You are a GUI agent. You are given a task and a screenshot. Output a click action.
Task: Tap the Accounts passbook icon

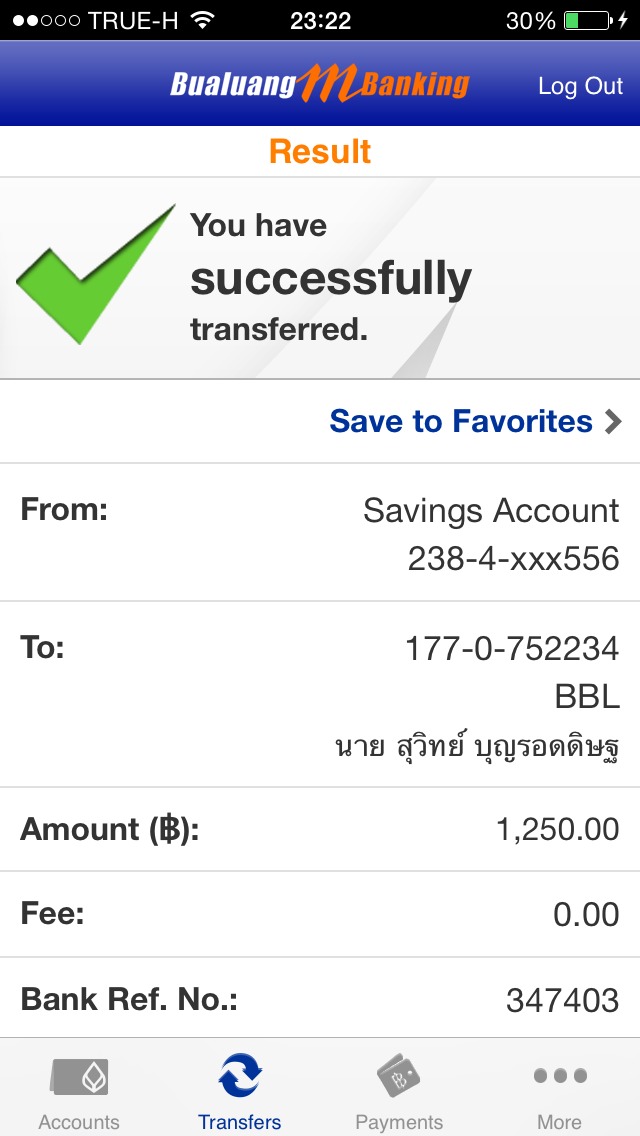click(79, 1077)
